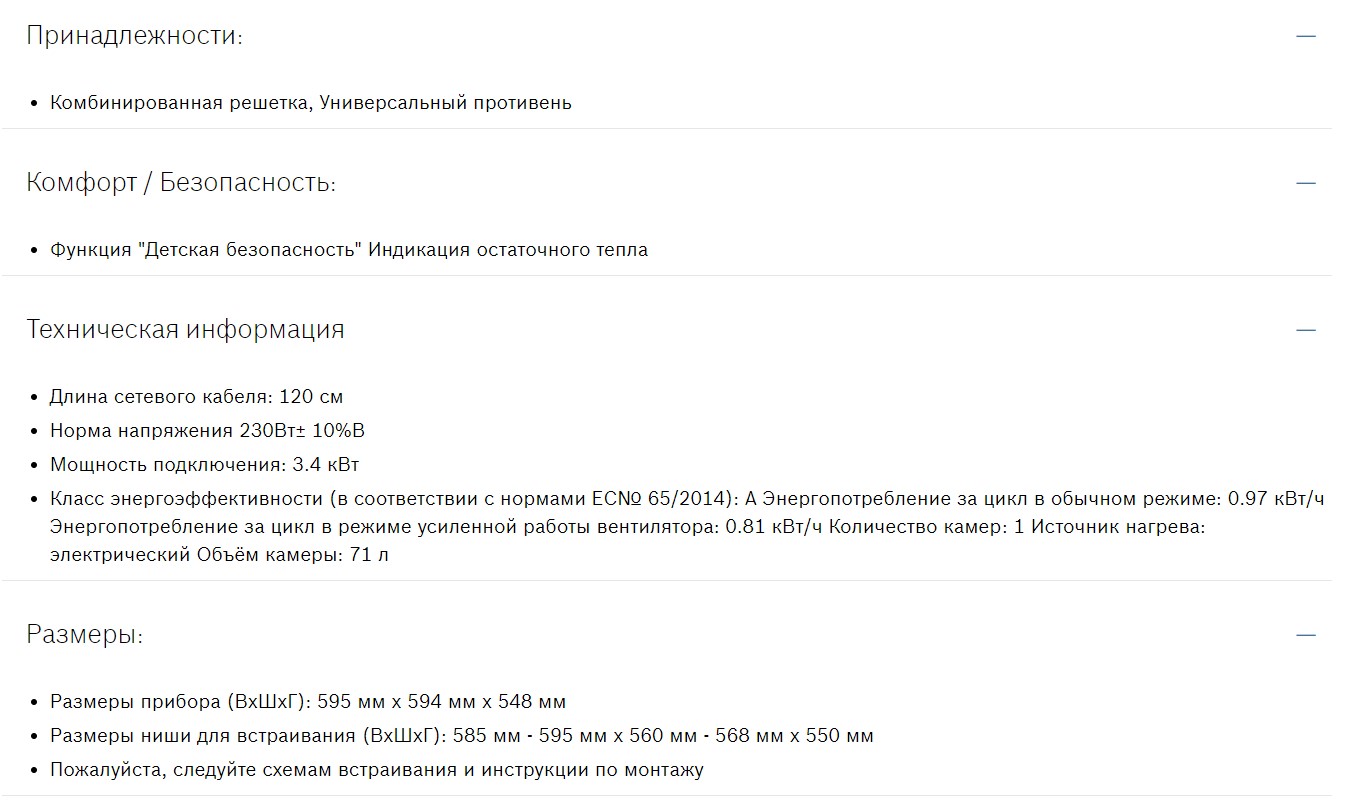Click the Детская безопасность function line

[348, 249]
